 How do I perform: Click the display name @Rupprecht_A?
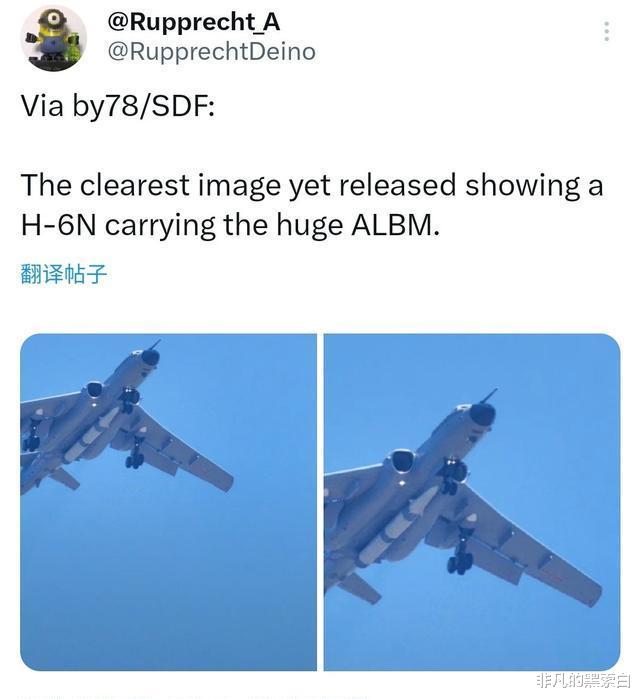(194, 22)
